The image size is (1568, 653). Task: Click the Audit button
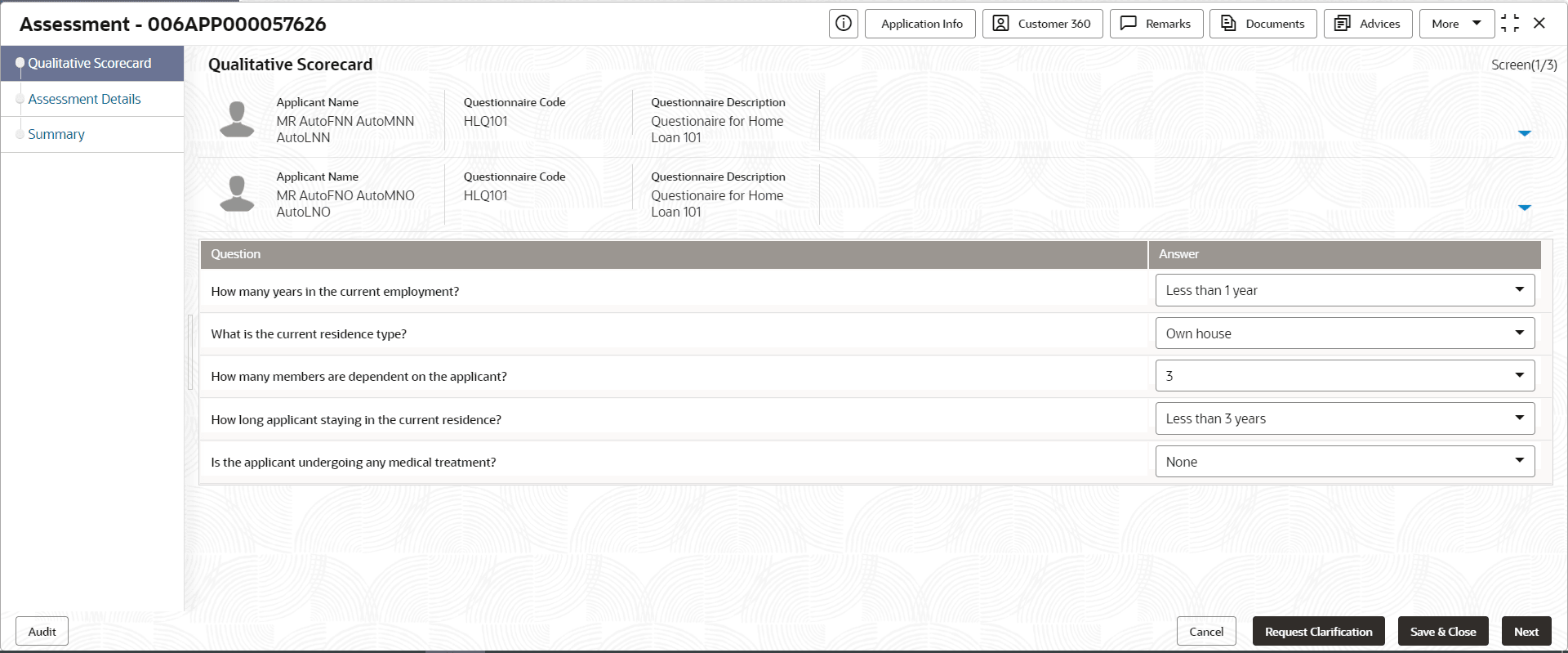tap(42, 632)
